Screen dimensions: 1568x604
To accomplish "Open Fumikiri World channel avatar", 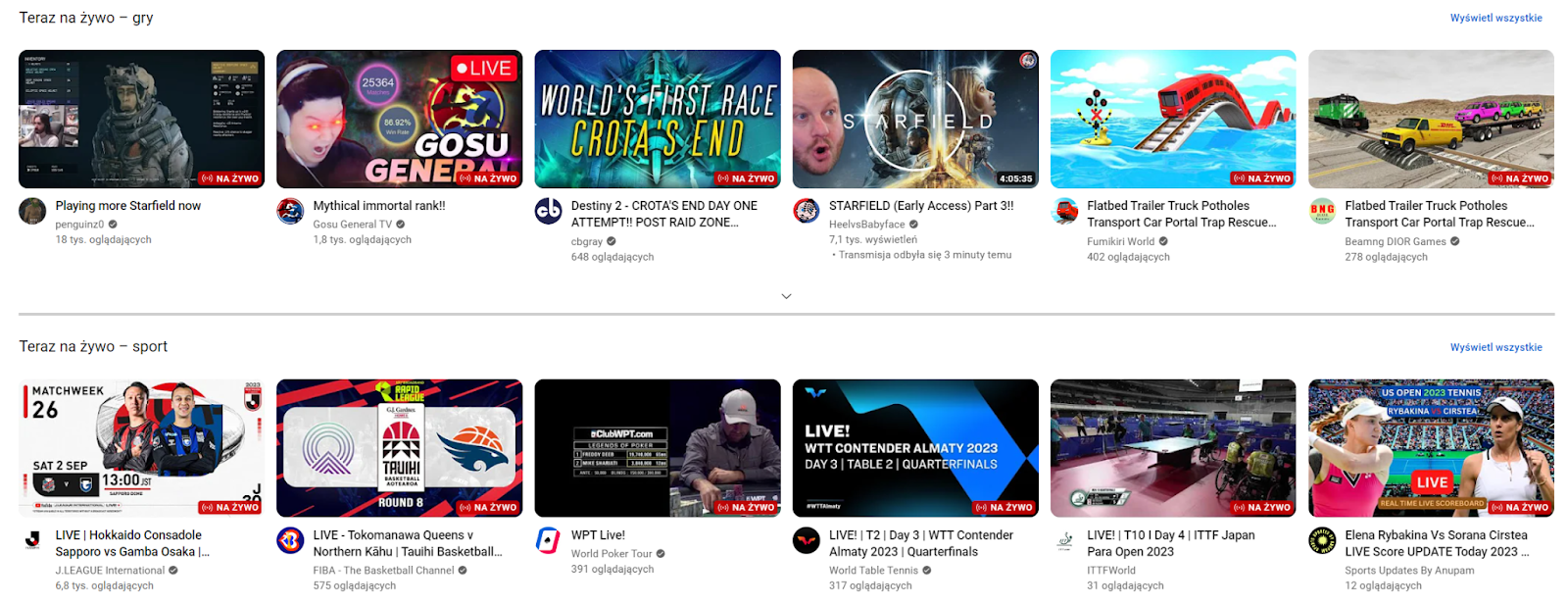I will tap(1064, 211).
